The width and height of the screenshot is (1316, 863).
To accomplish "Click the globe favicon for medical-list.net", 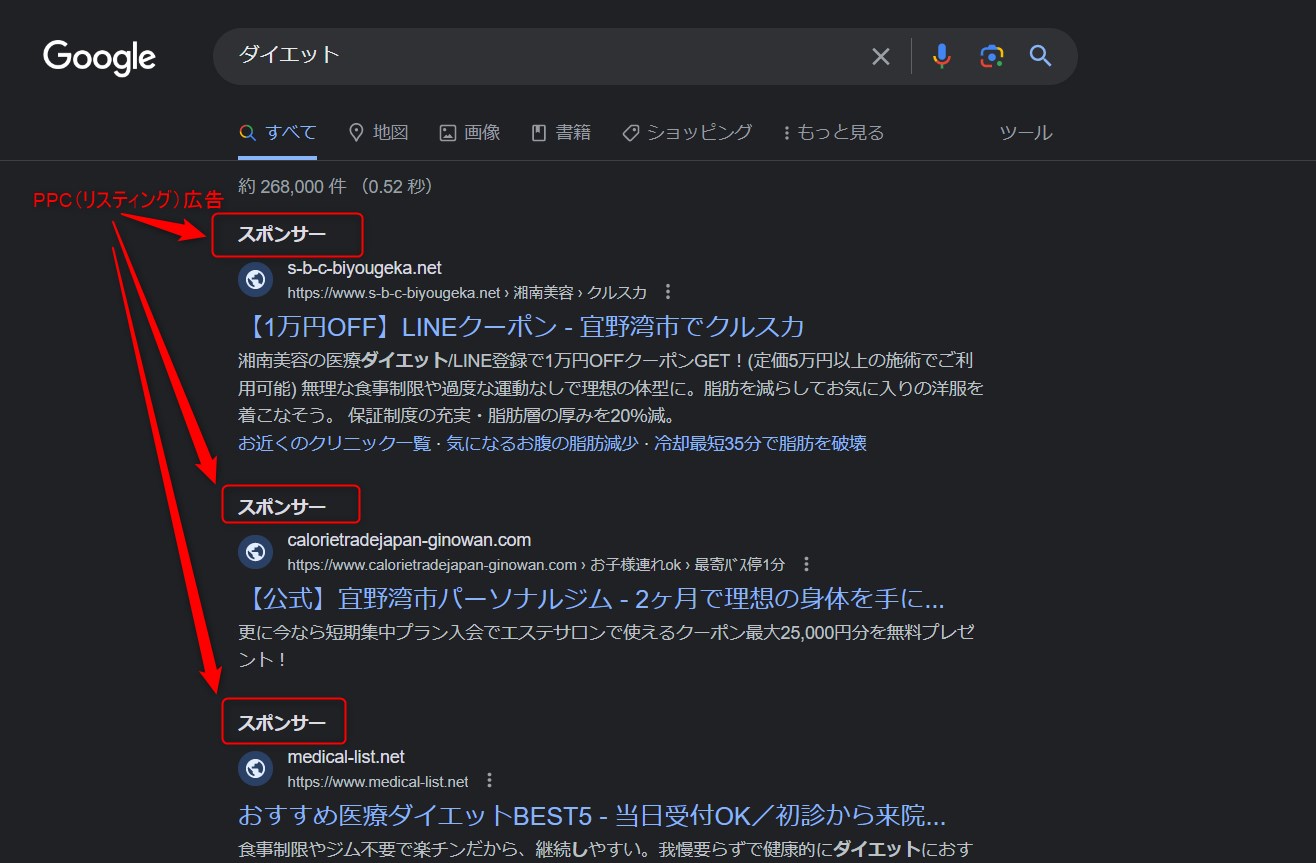I will [255, 768].
